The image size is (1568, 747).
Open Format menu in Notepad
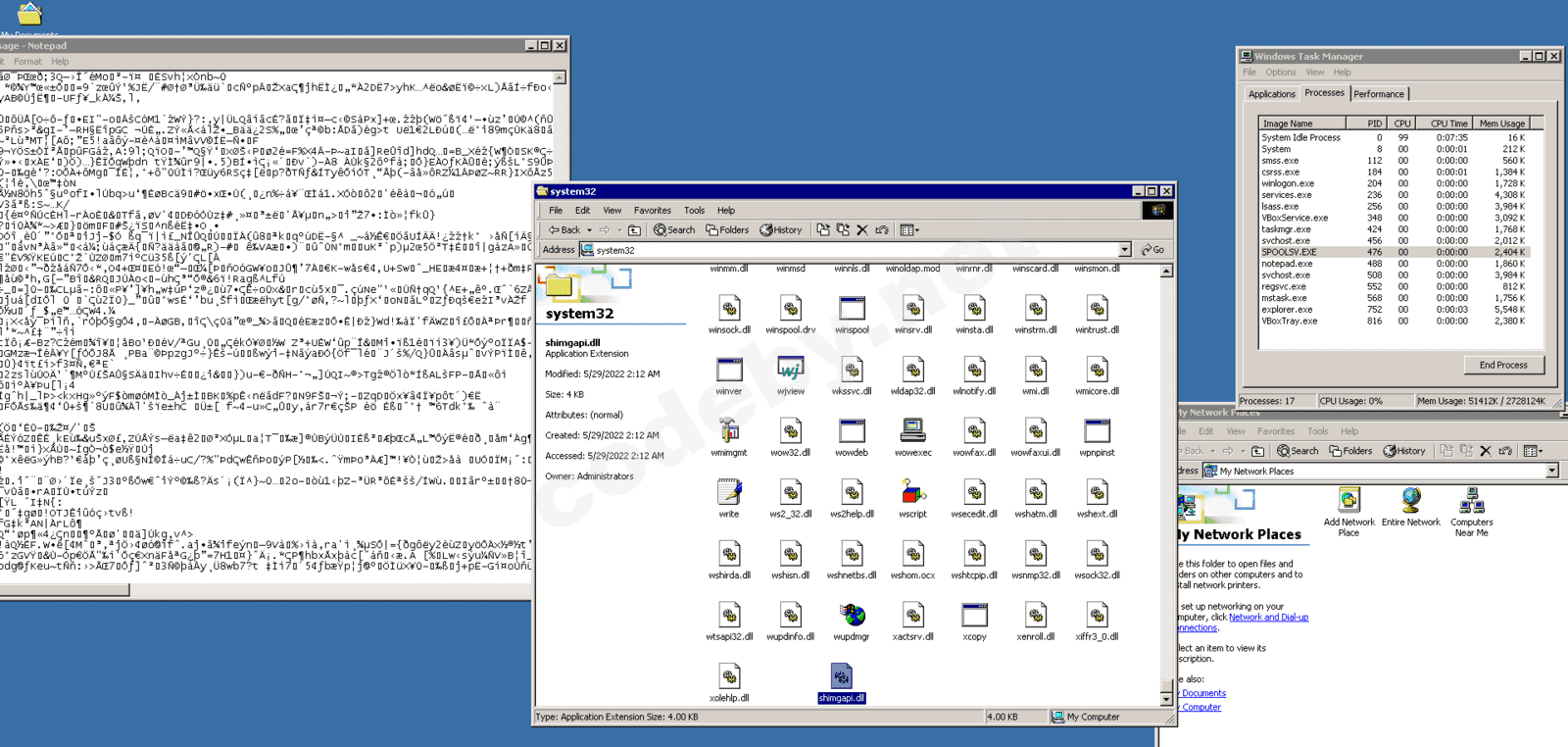pyautogui.click(x=27, y=62)
